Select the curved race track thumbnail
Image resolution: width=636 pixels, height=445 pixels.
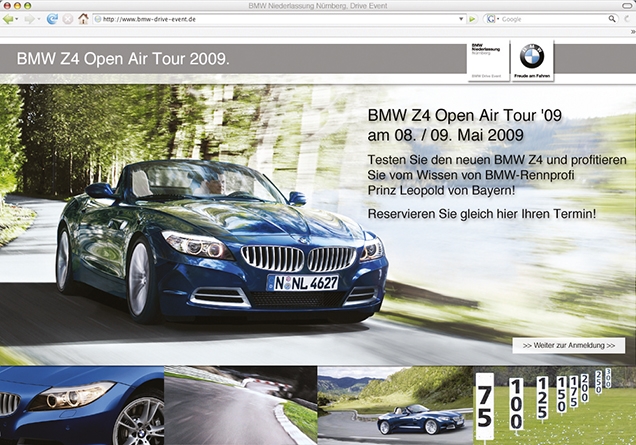pyautogui.click(x=241, y=405)
